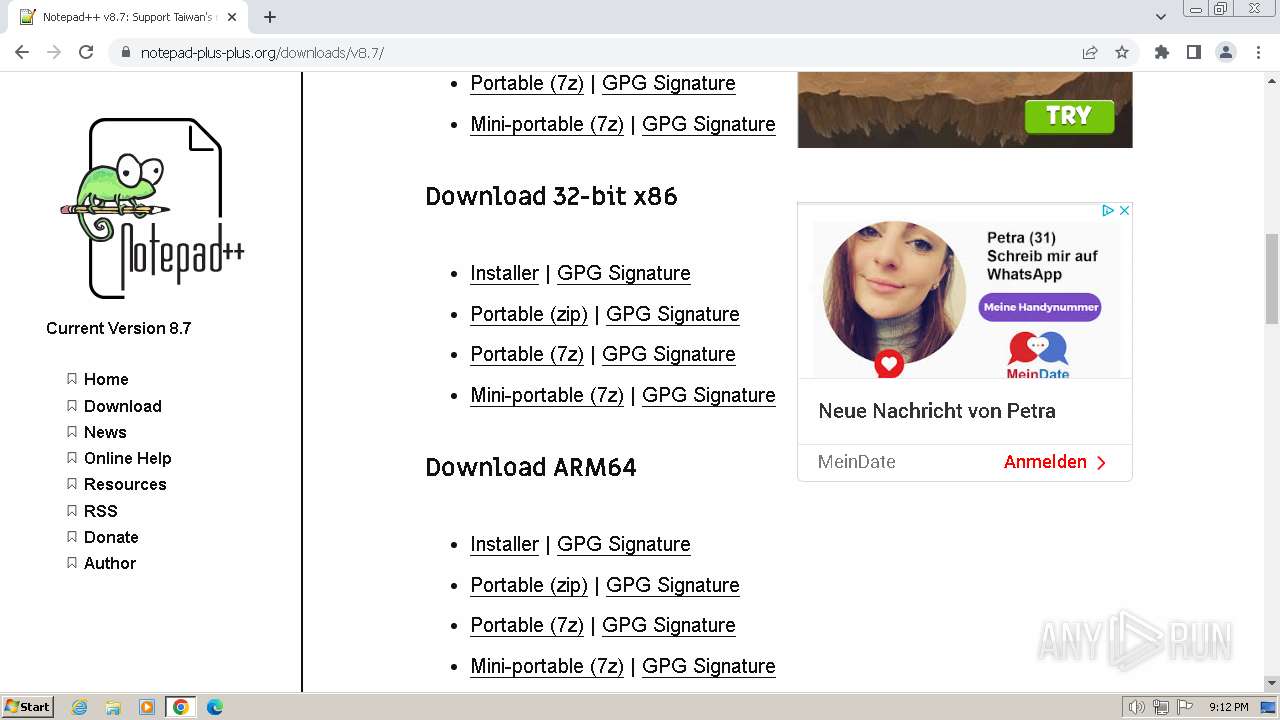This screenshot has width=1280, height=720.
Task: Get GPG Signature for ARM64 Installer
Action: (x=624, y=544)
